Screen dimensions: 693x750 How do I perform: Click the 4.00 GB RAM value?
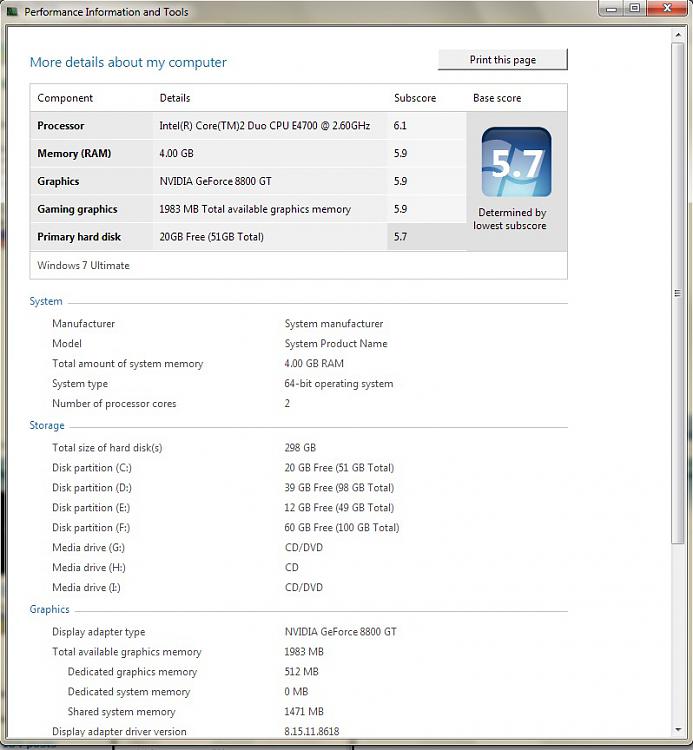[x=314, y=364]
